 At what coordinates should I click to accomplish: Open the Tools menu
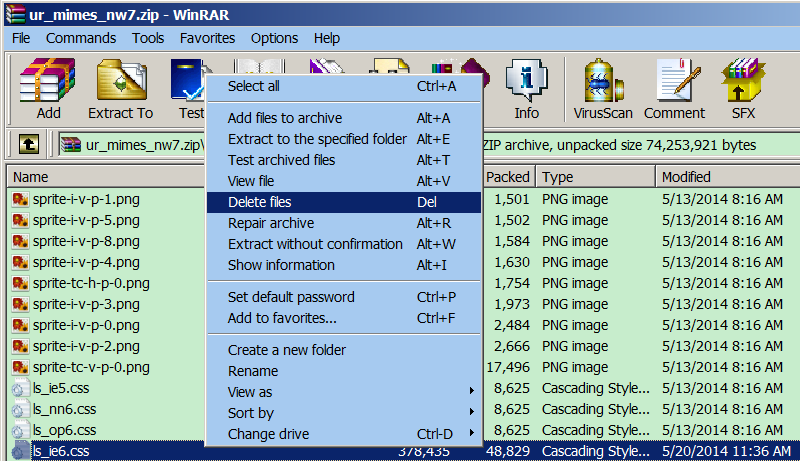tap(148, 38)
